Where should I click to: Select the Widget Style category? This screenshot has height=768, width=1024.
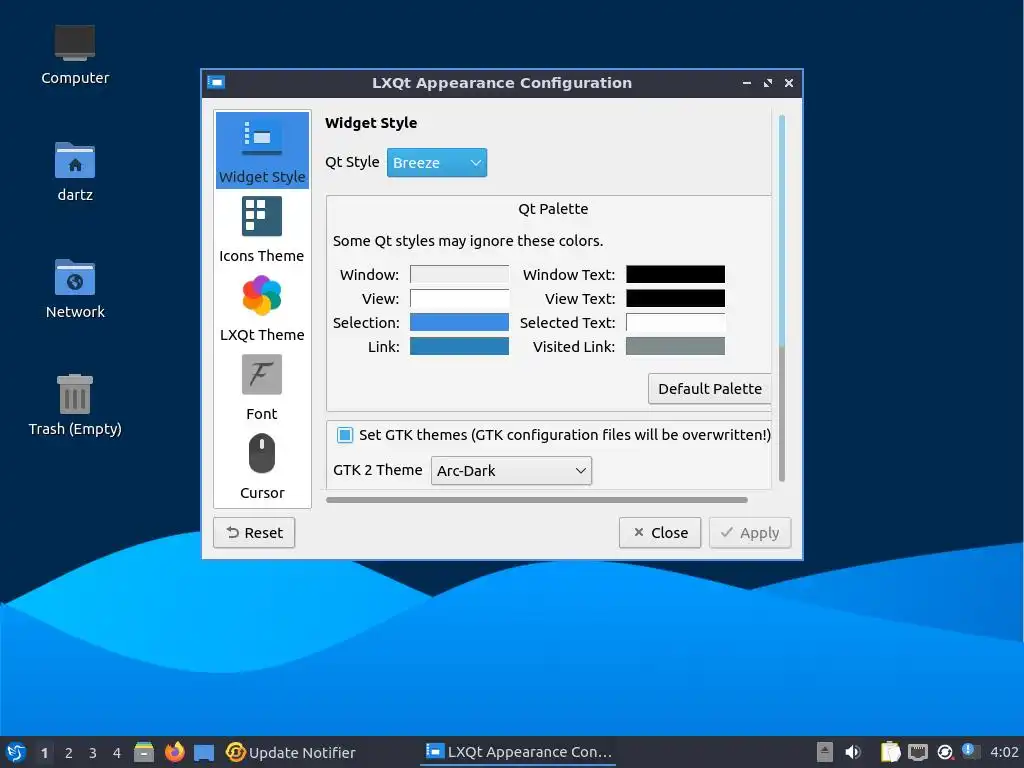[262, 150]
